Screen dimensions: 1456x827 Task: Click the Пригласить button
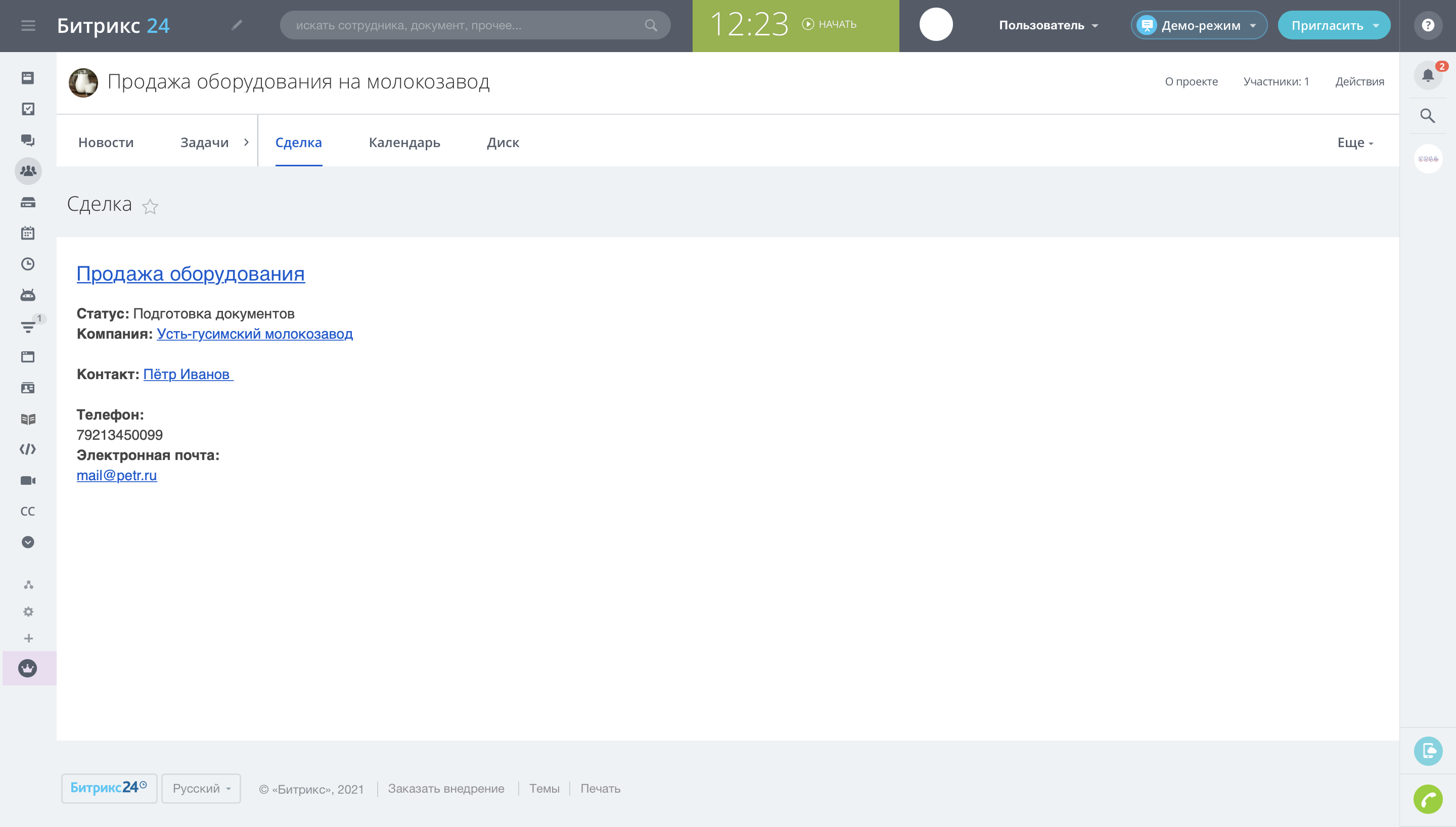[1327, 26]
